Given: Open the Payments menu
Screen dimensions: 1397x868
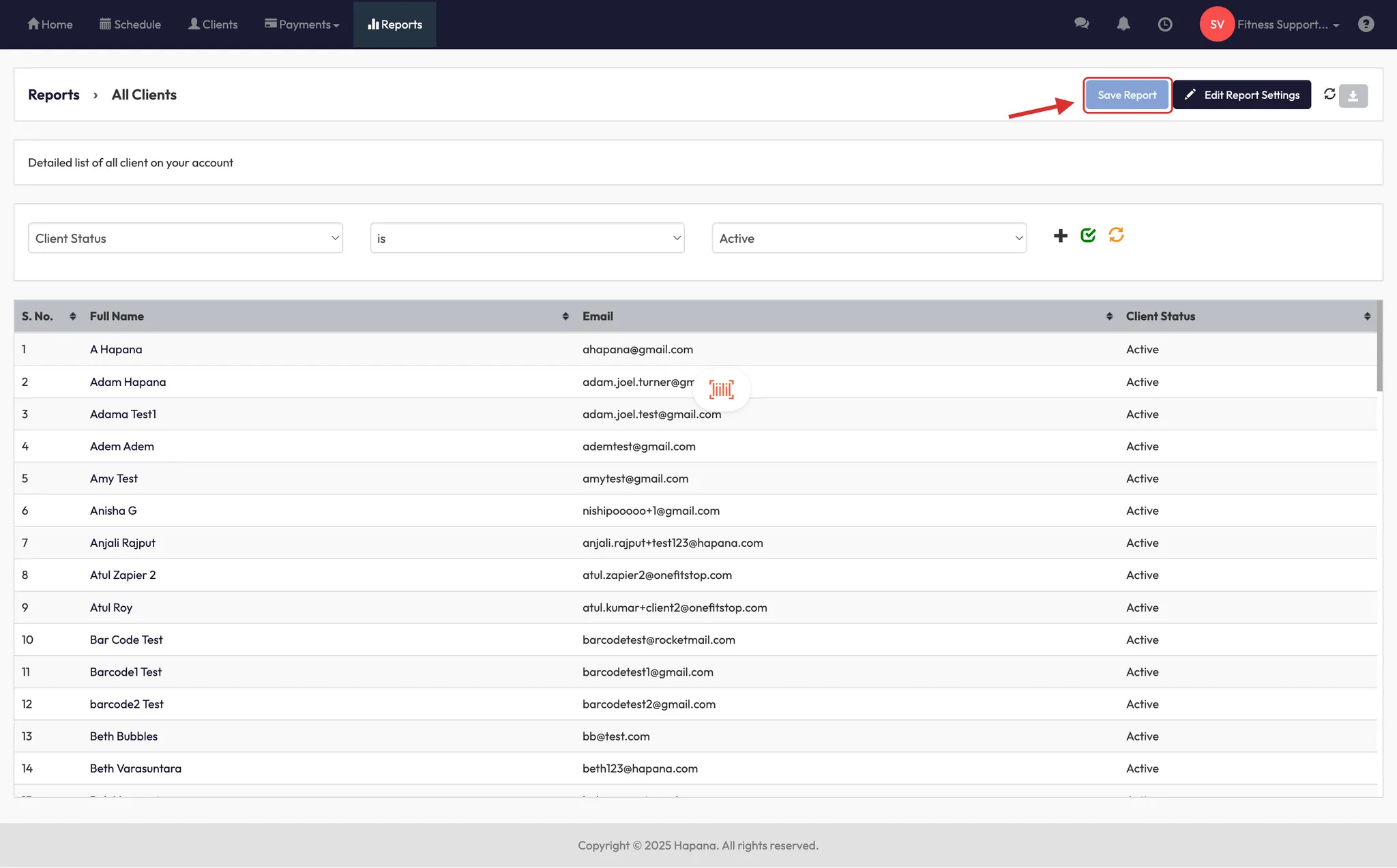Looking at the screenshot, I should 302,25.
